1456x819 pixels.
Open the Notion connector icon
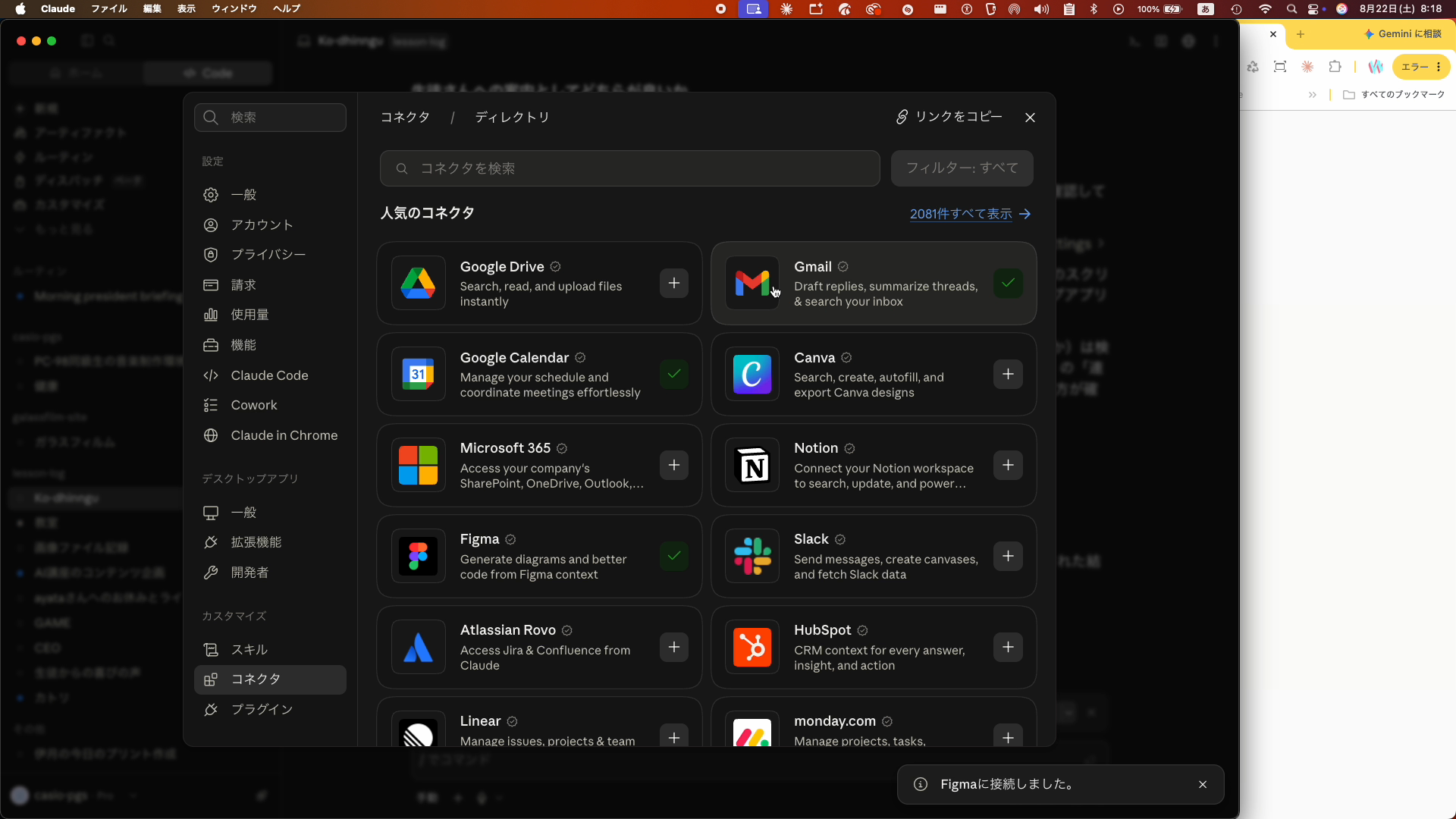[752, 466]
